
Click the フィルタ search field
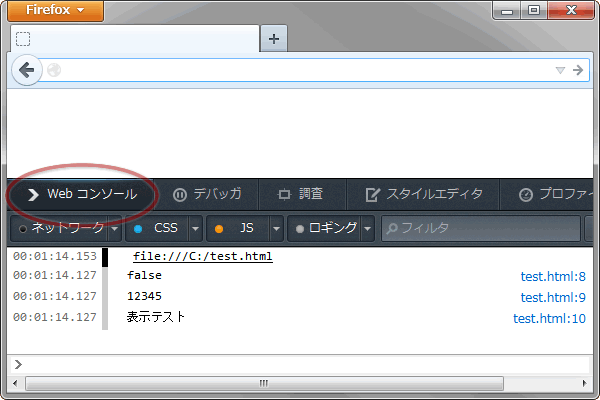(481, 229)
